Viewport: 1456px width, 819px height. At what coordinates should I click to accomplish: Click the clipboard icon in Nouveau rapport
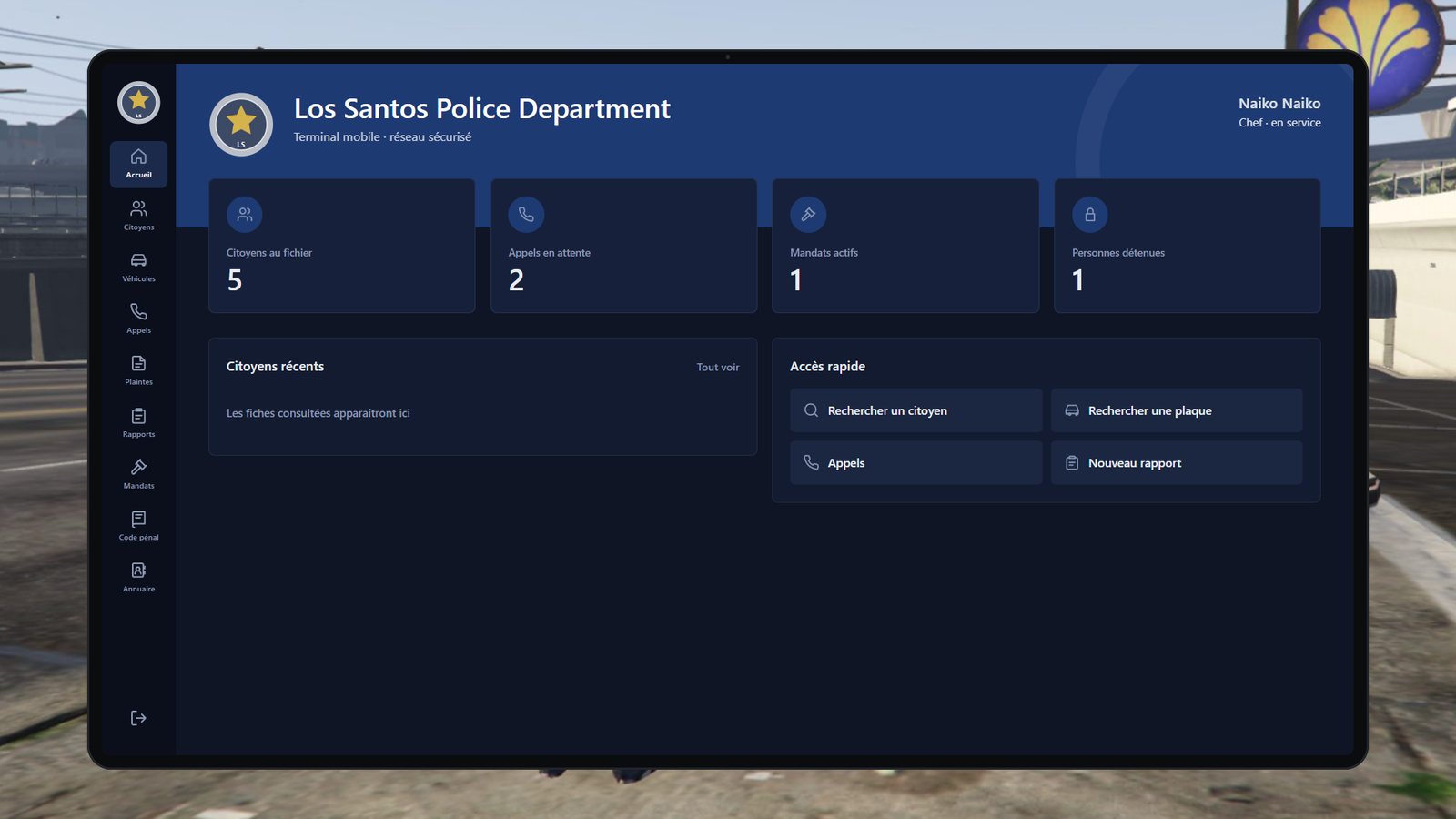pos(1072,463)
